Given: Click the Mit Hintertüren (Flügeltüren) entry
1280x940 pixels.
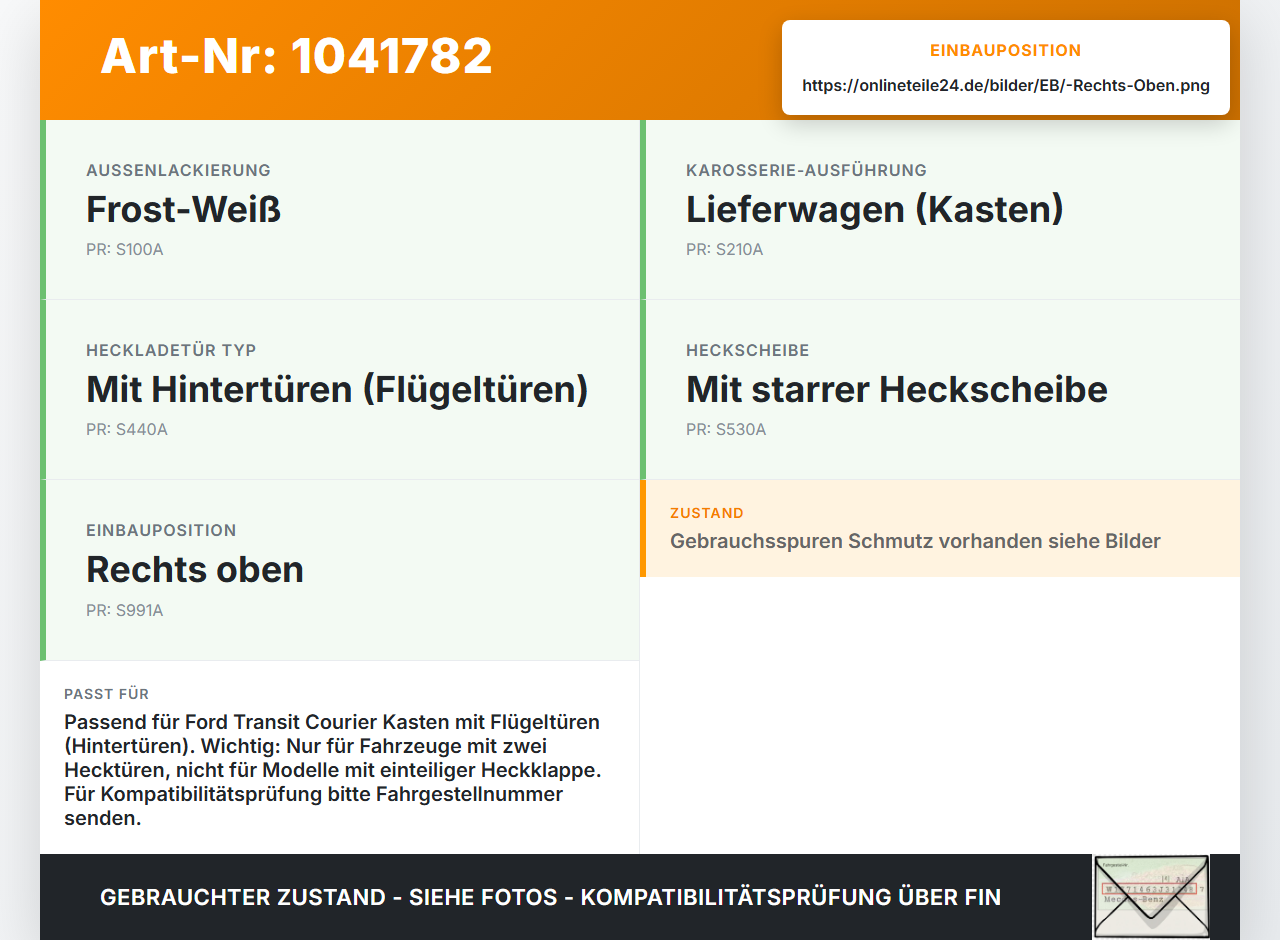Looking at the screenshot, I should 337,390.
